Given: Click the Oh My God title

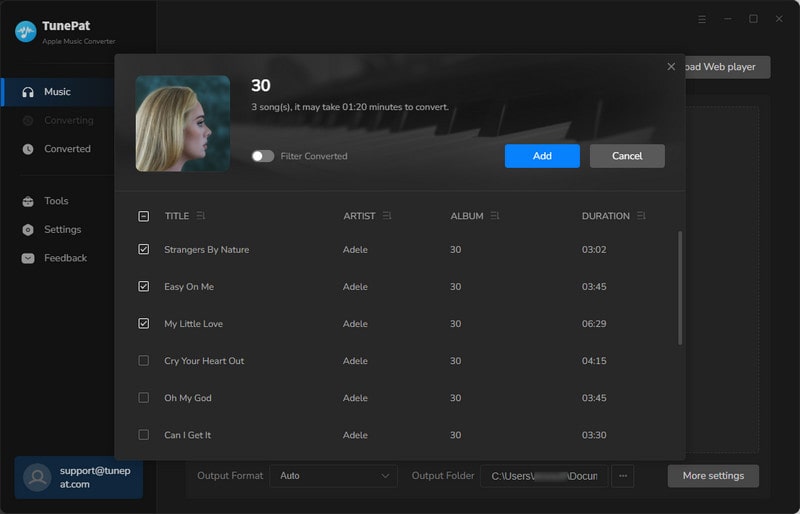Looking at the screenshot, I should (x=188, y=398).
